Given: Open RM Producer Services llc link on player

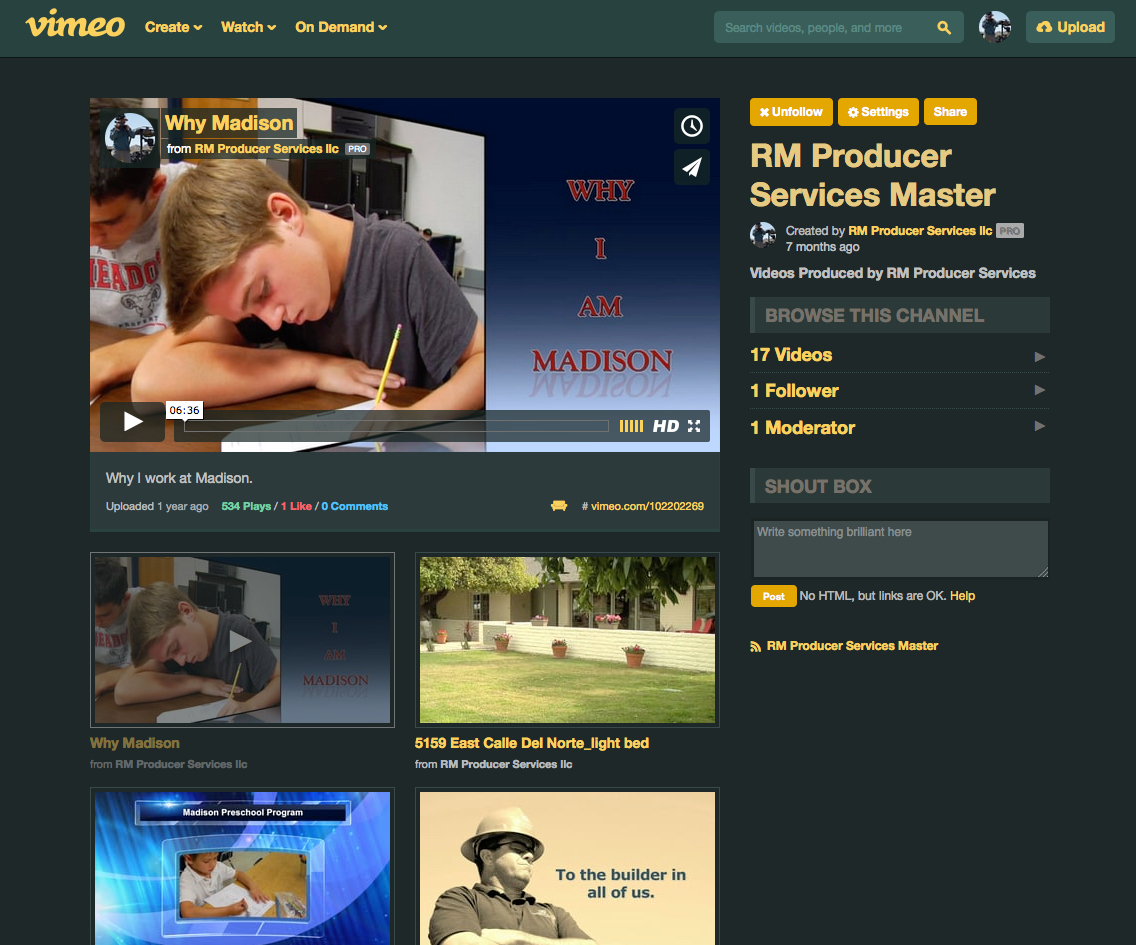Looking at the screenshot, I should [x=266, y=149].
